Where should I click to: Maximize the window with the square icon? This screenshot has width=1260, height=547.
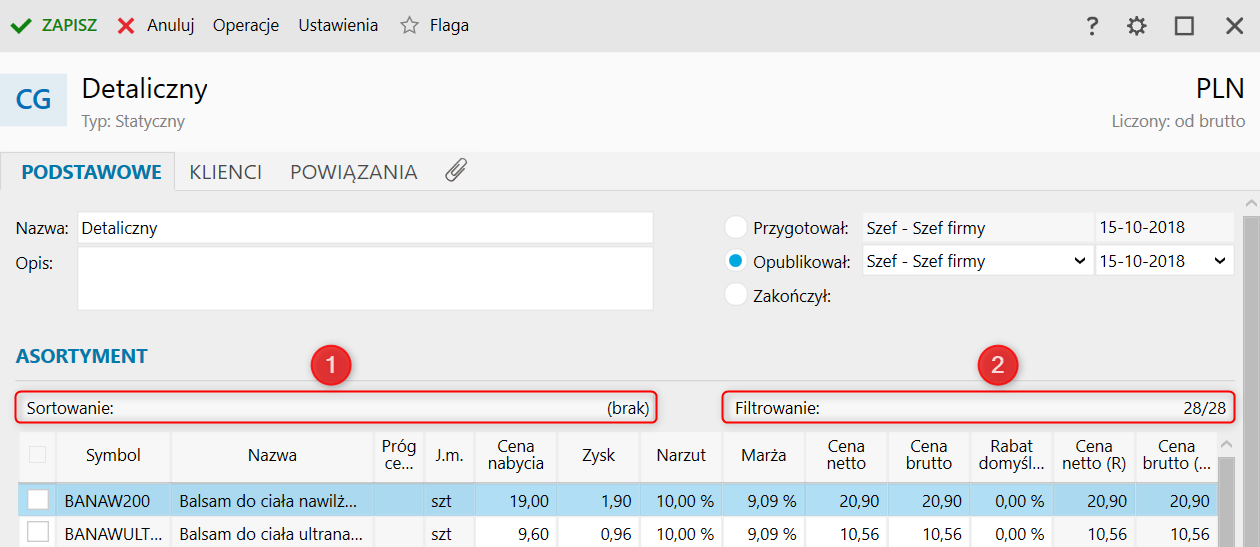pos(1185,26)
